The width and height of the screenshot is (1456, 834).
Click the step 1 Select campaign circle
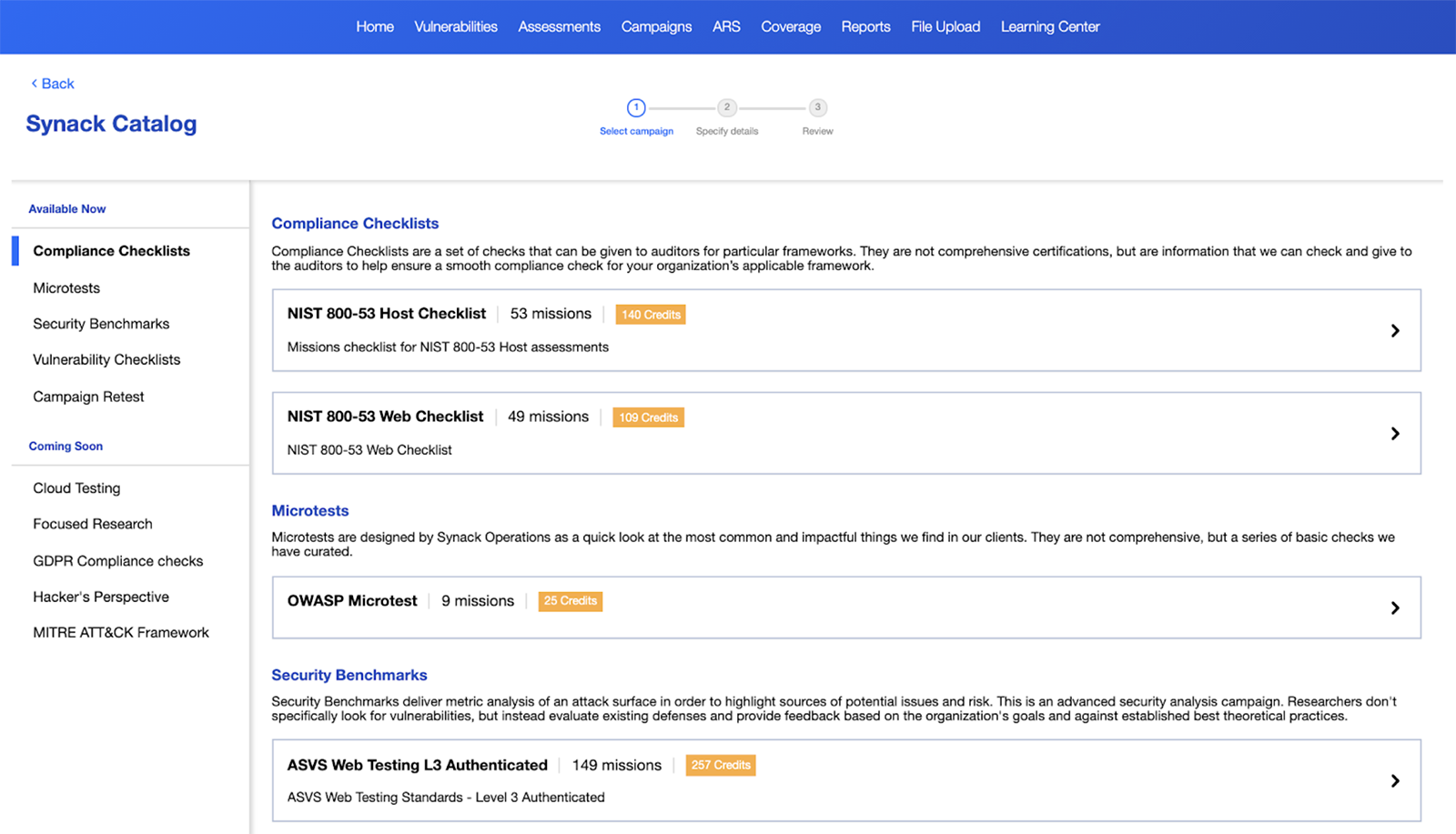(636, 107)
